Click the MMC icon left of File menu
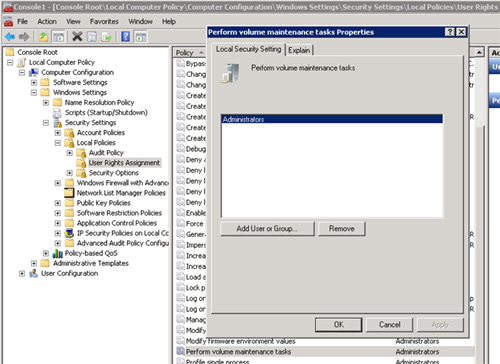Screen dimensions: 500x364 (x=8, y=22)
